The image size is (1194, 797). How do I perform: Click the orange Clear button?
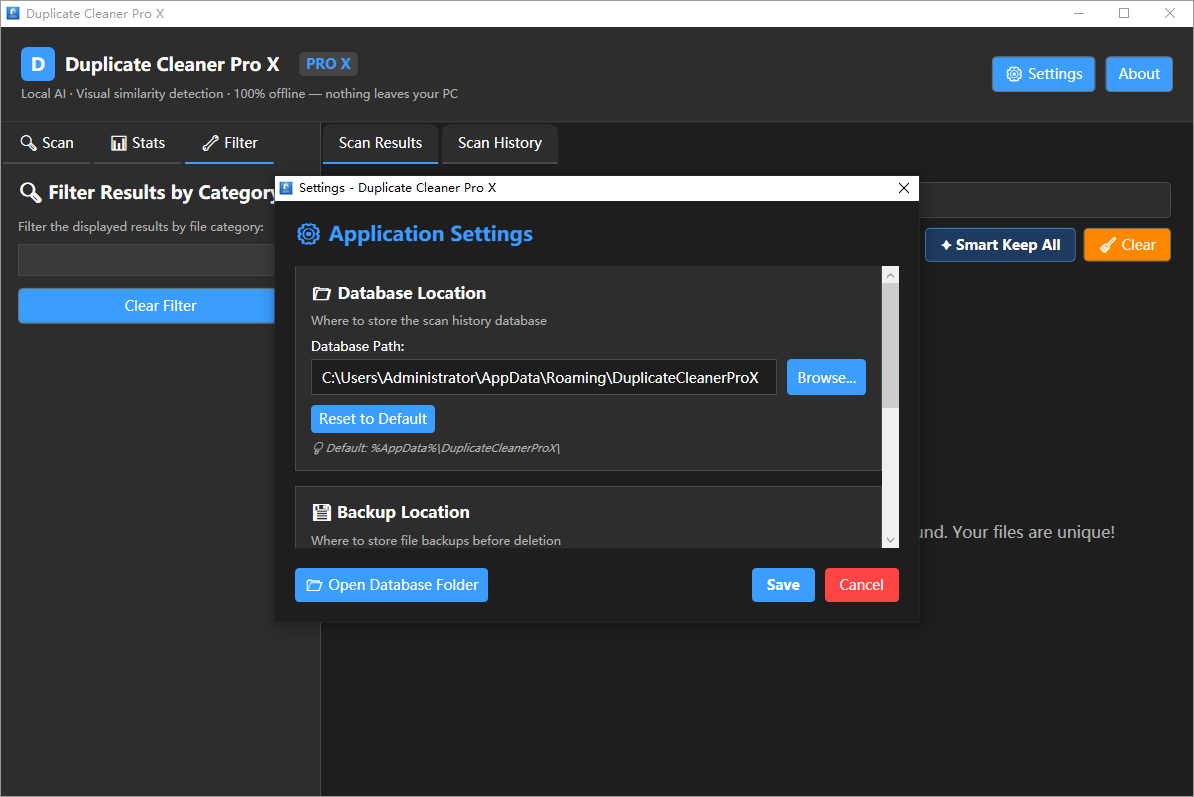point(1127,245)
